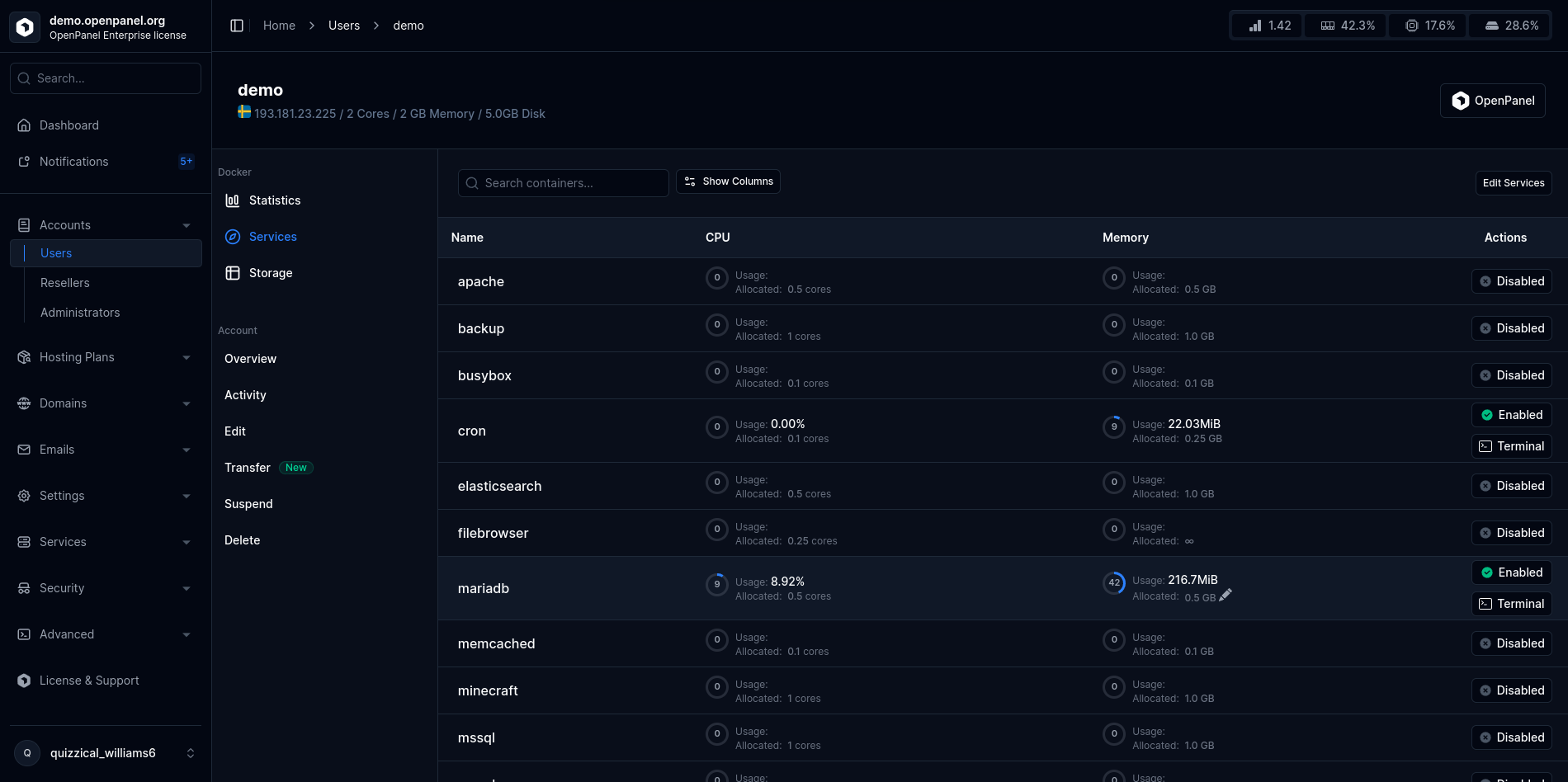Click the server load average indicator
The width and height of the screenshot is (1568, 782).
(x=1268, y=26)
